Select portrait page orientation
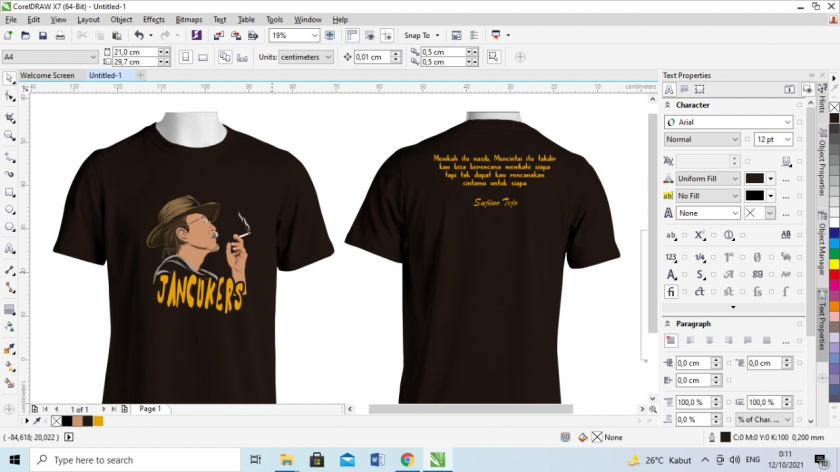This screenshot has height=472, width=840. click(185, 57)
